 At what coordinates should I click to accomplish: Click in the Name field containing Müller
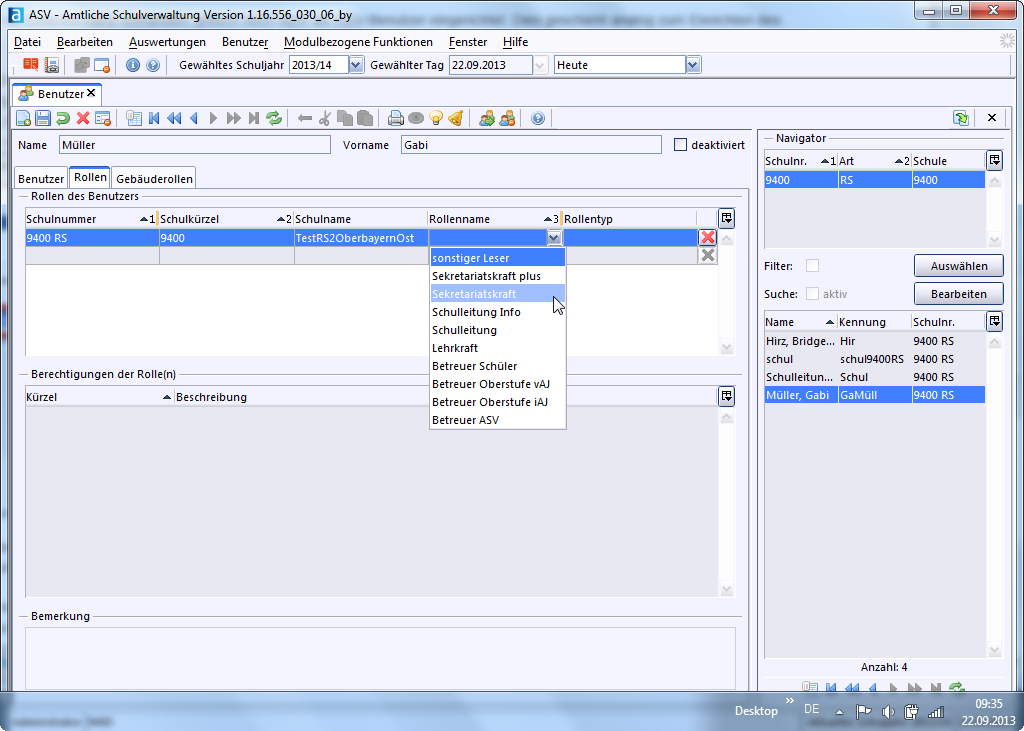tap(195, 145)
